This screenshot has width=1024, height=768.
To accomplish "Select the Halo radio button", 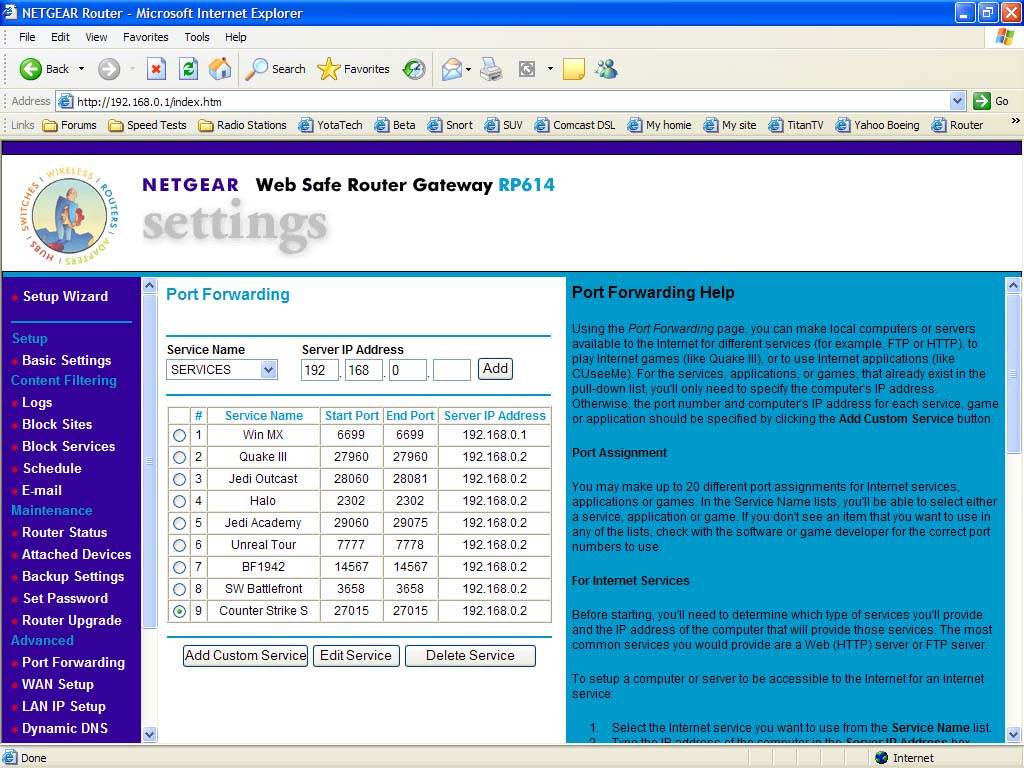I will 179,501.
